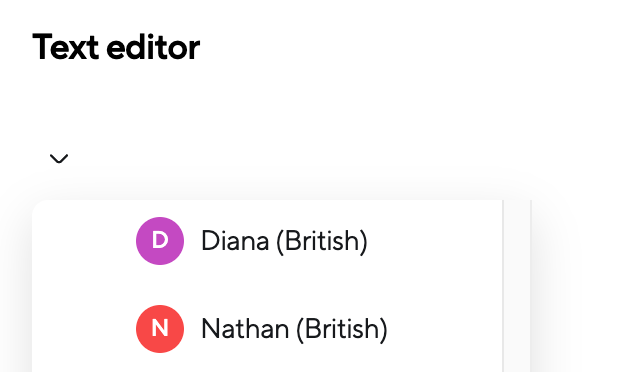Pick the voice with the magenta circle avatar
This screenshot has width=632, height=372.
click(x=267, y=241)
